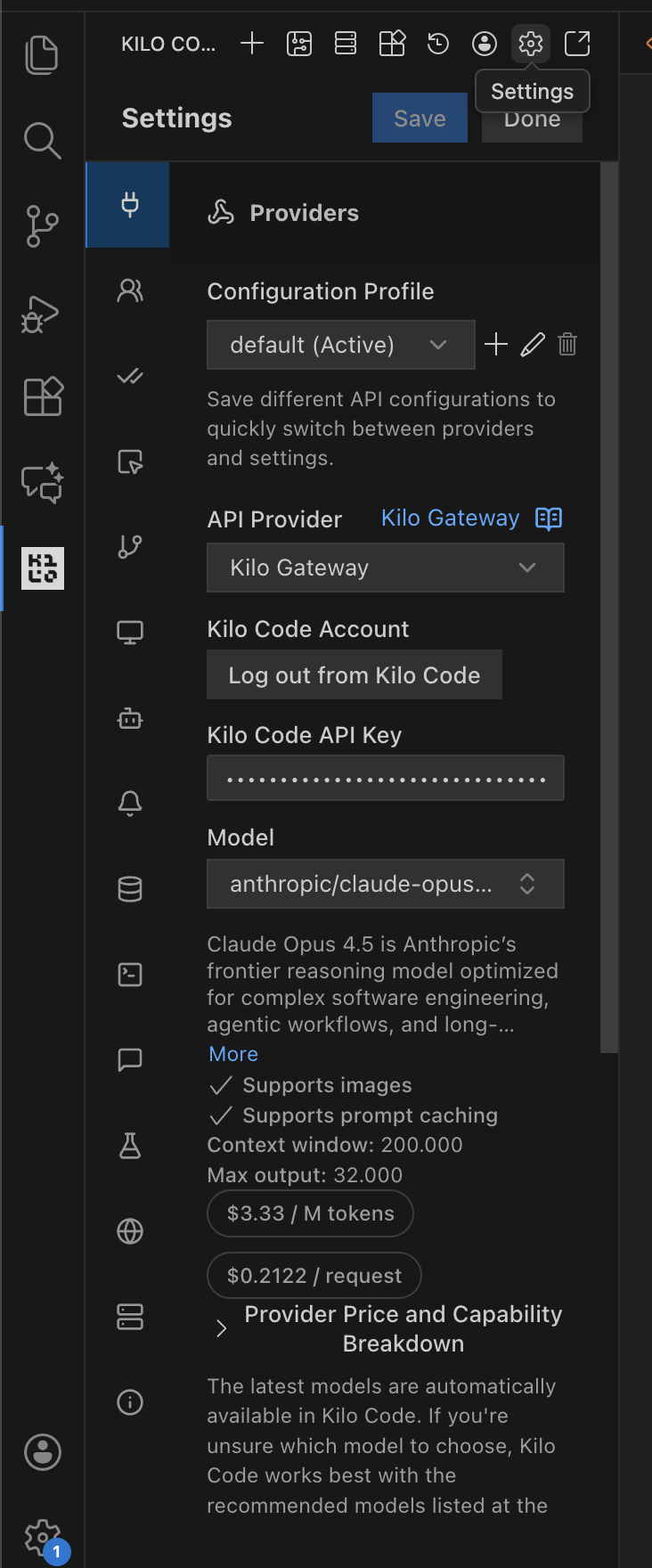Click the More link in model description
This screenshot has height=1568, width=652.
[x=233, y=1054]
